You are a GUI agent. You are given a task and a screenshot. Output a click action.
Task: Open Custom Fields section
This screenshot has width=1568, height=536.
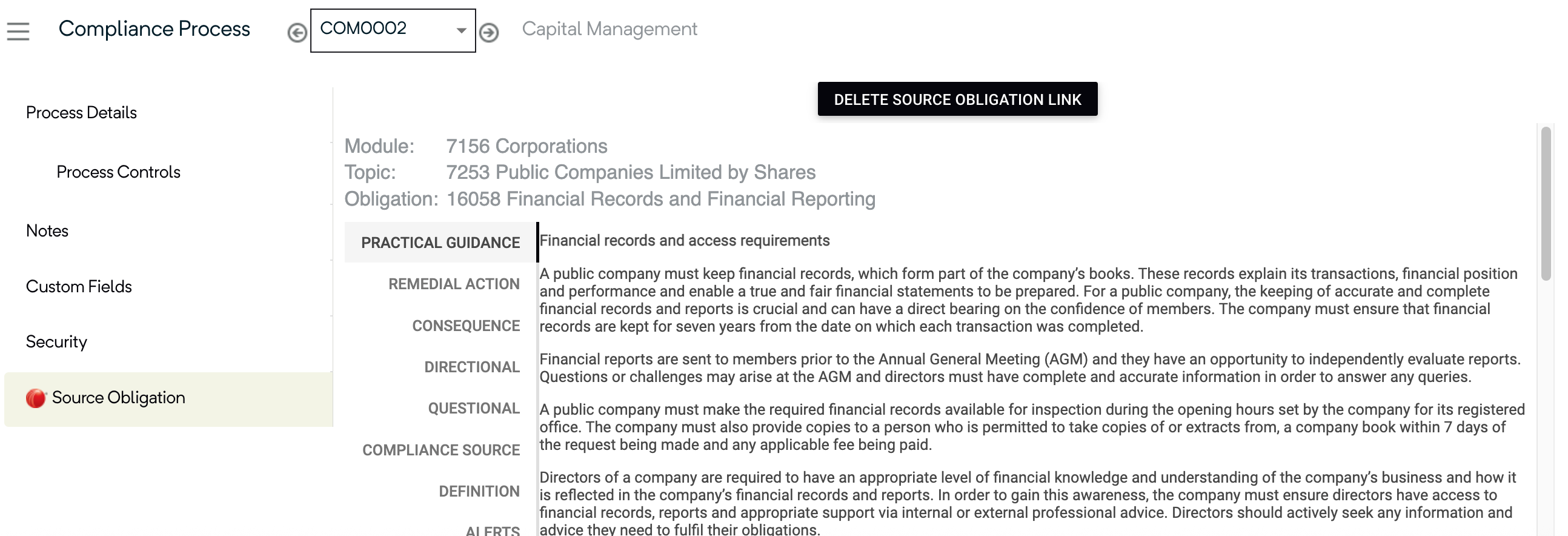pyautogui.click(x=79, y=286)
